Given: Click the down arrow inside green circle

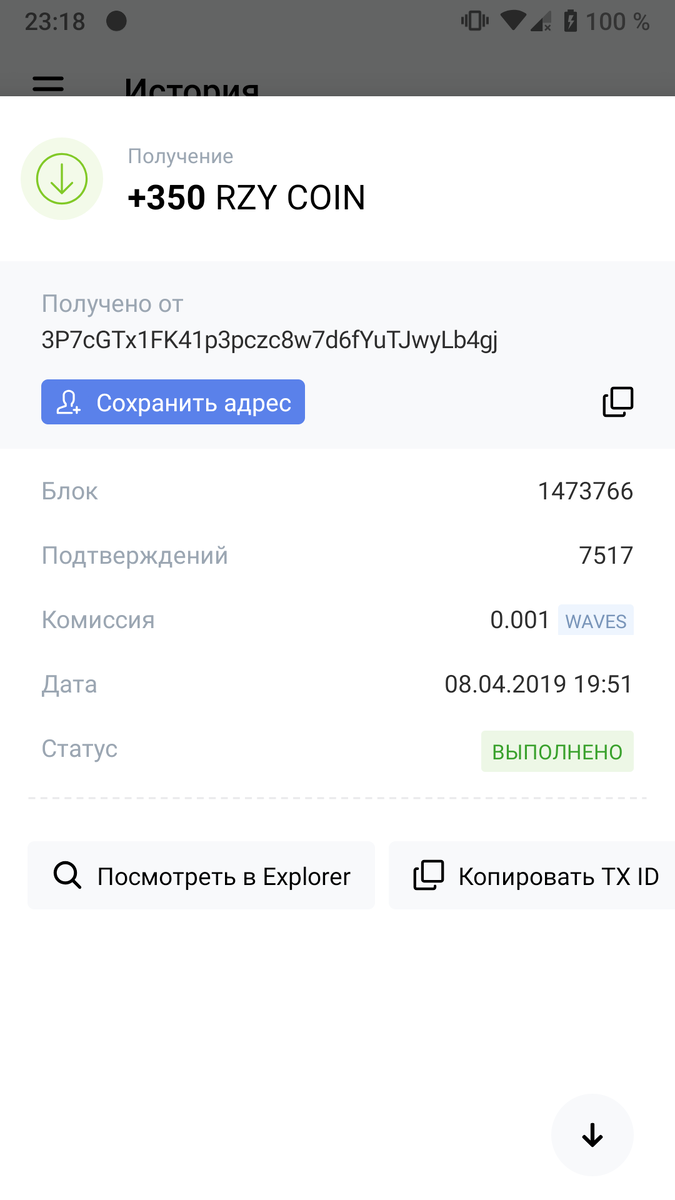Looking at the screenshot, I should pyautogui.click(x=61, y=179).
